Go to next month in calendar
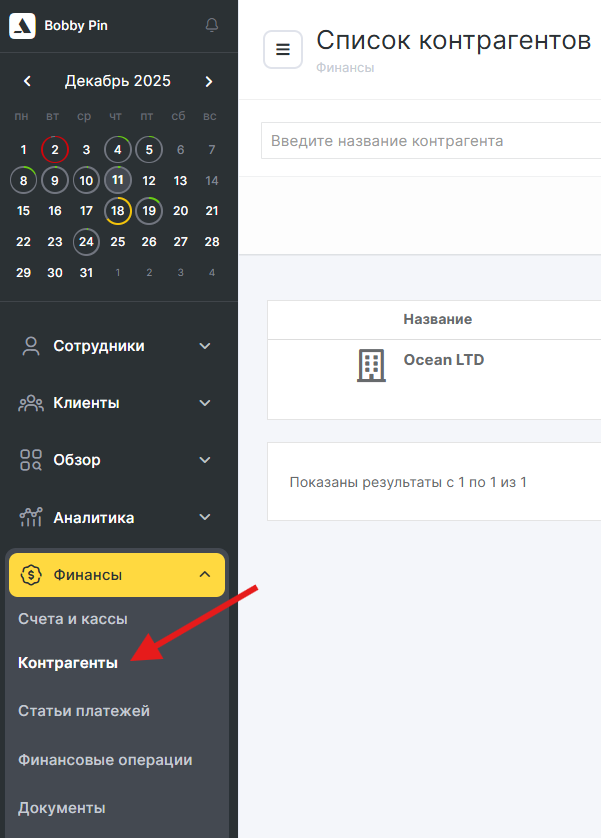 (208, 81)
